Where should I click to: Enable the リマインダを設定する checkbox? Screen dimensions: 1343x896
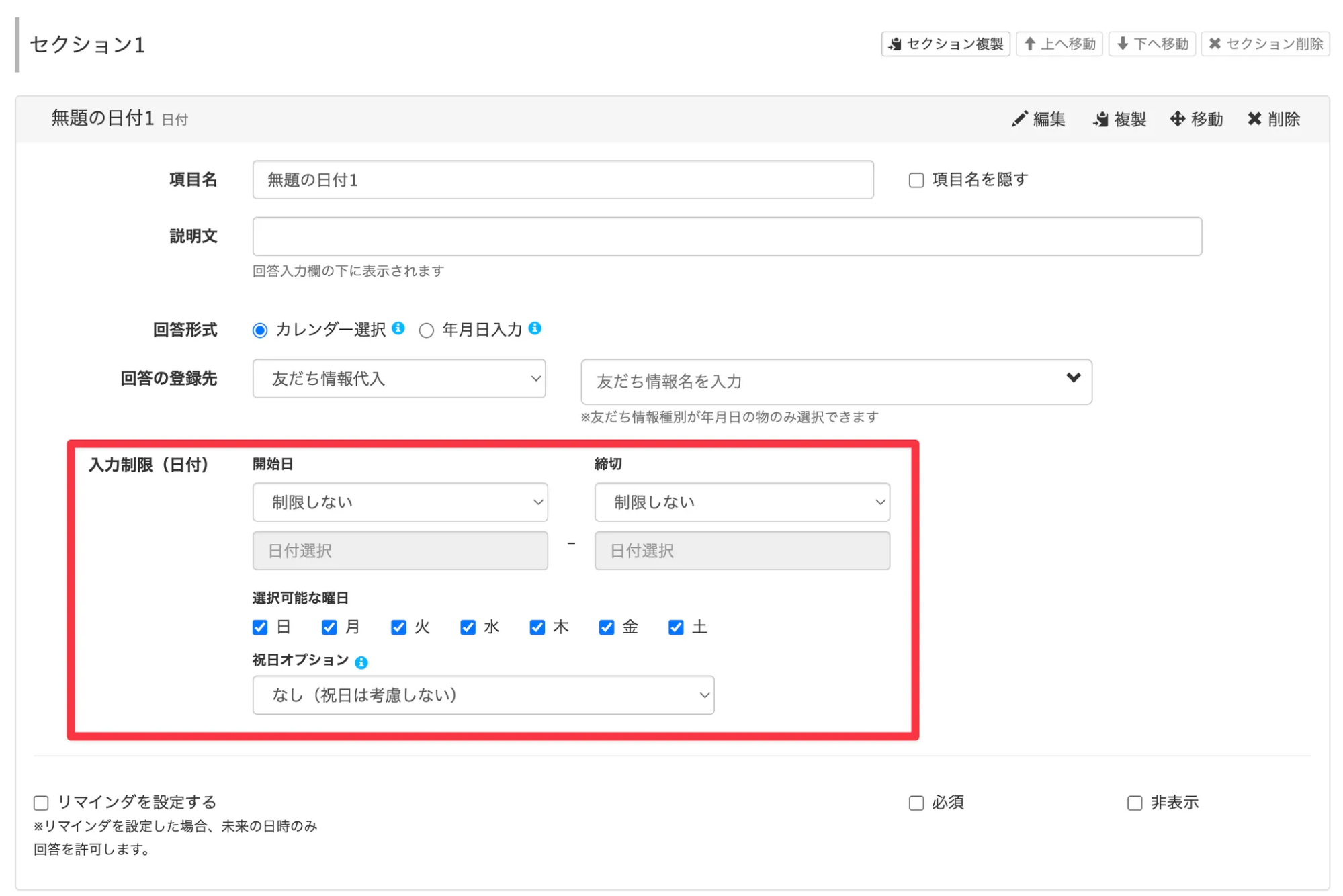click(x=40, y=801)
